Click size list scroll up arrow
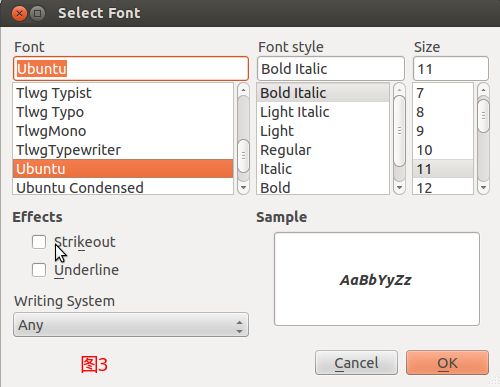500x387 pixels. (483, 90)
